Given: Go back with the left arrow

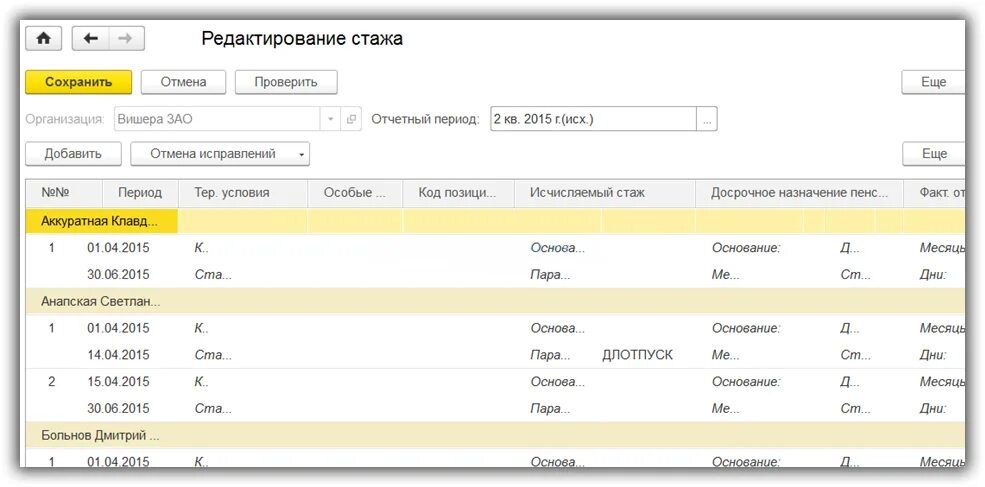Looking at the screenshot, I should click(x=91, y=39).
